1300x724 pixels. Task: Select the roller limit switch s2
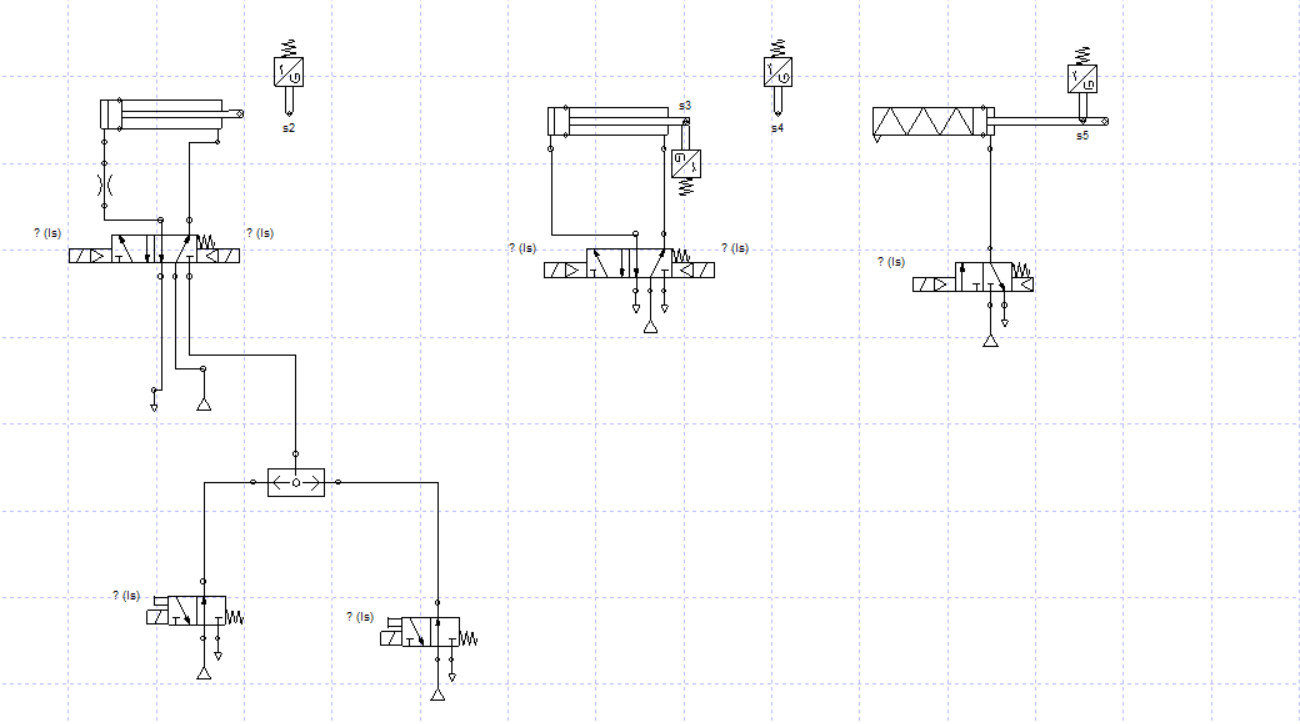(287, 70)
